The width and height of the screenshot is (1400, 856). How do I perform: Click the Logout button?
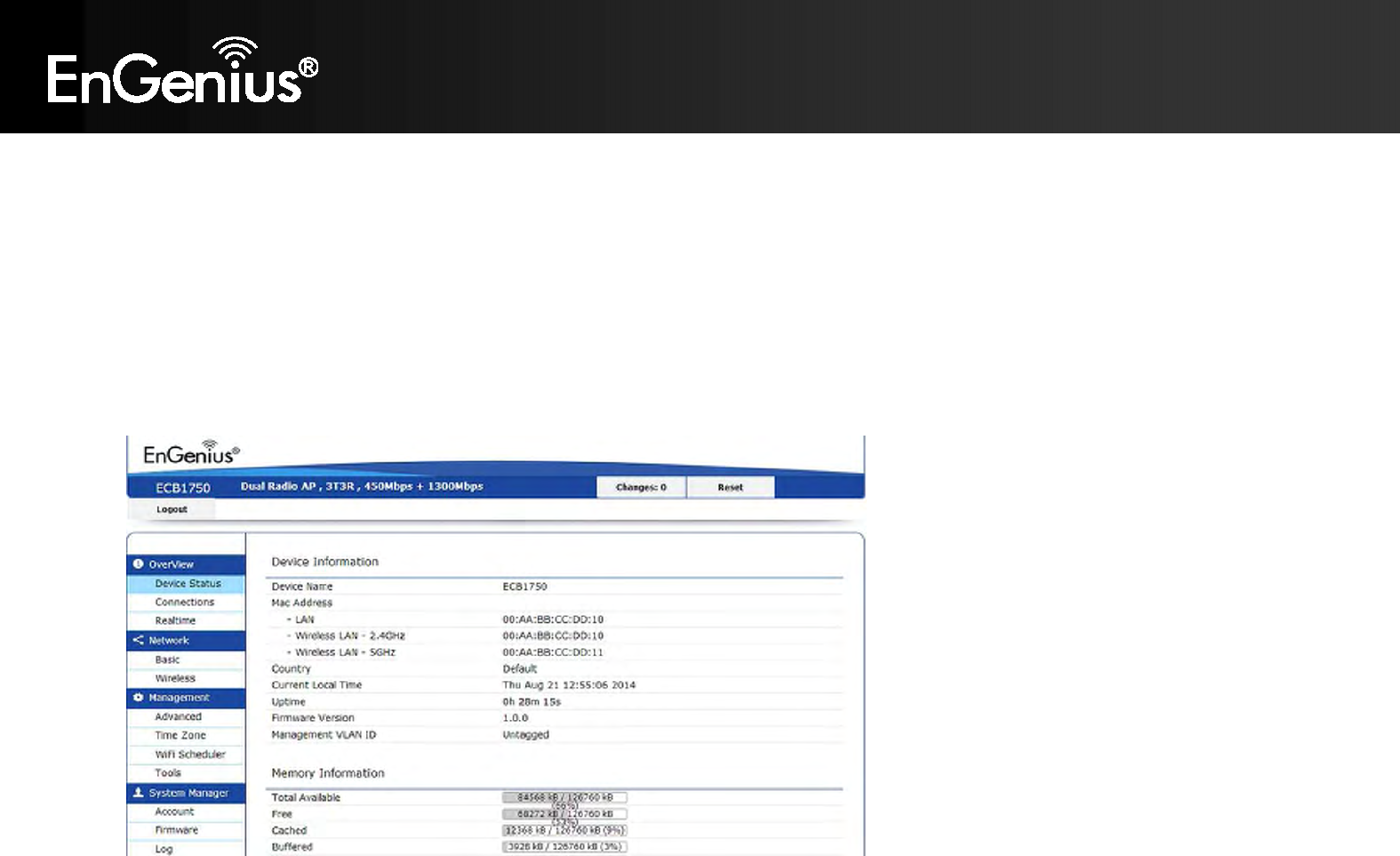tap(172, 509)
